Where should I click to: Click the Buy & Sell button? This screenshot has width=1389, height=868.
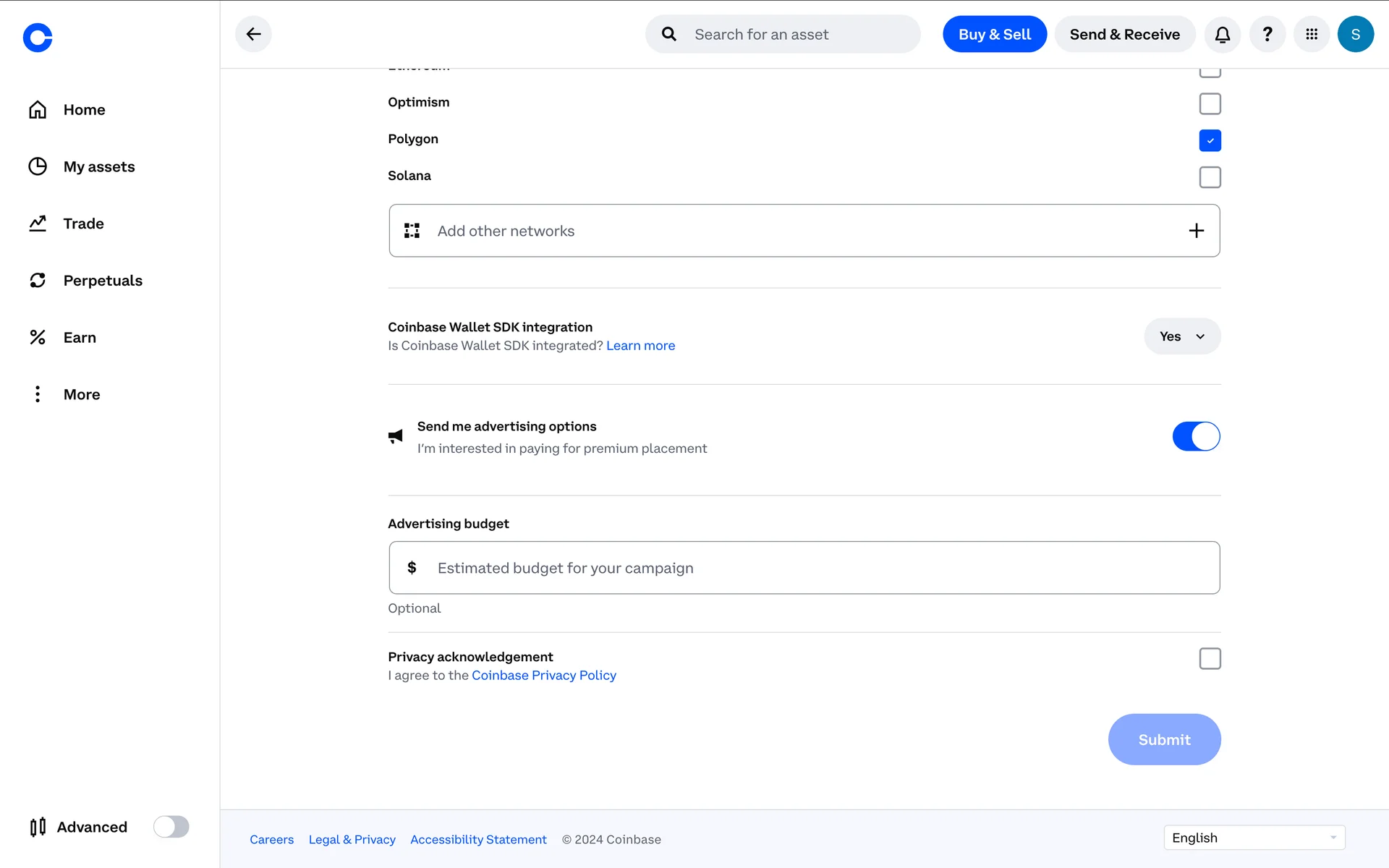pos(994,34)
